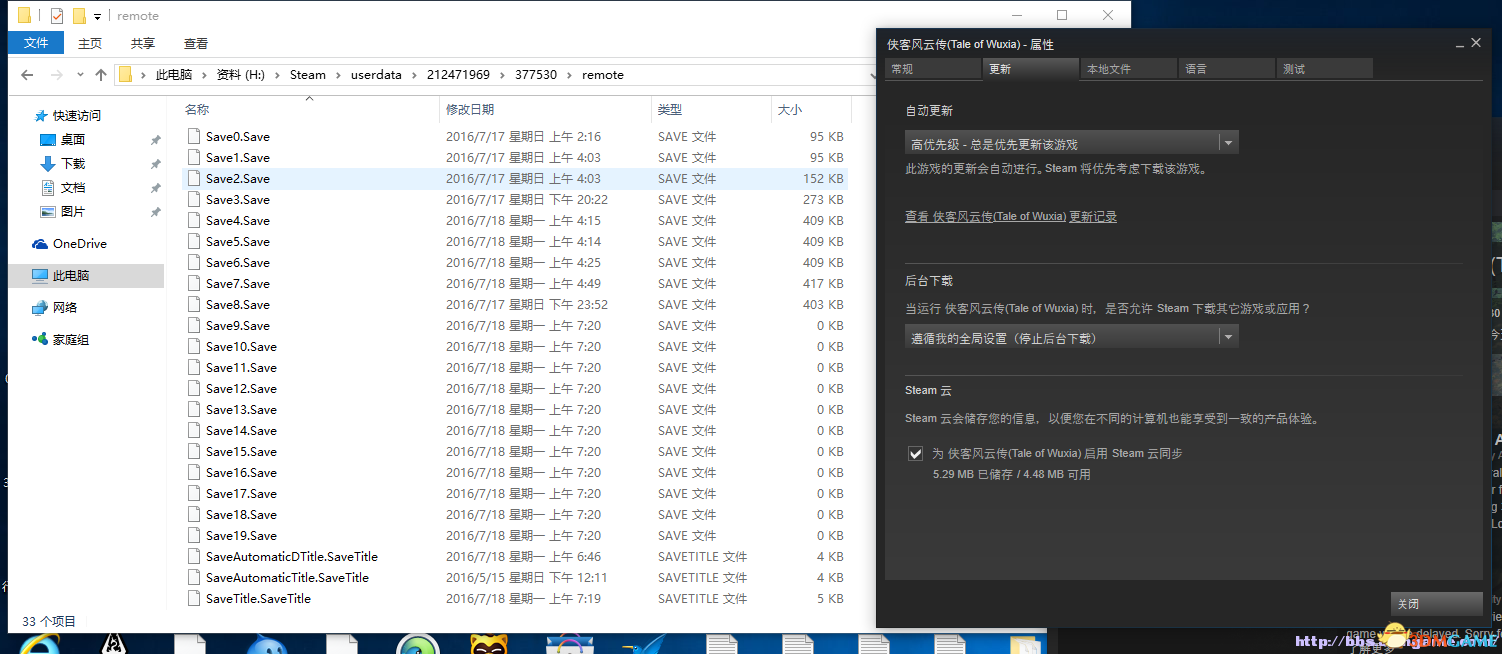Expand the chevron after userdata in address bar
Viewport: 1502px width, 654px height.
click(414, 75)
